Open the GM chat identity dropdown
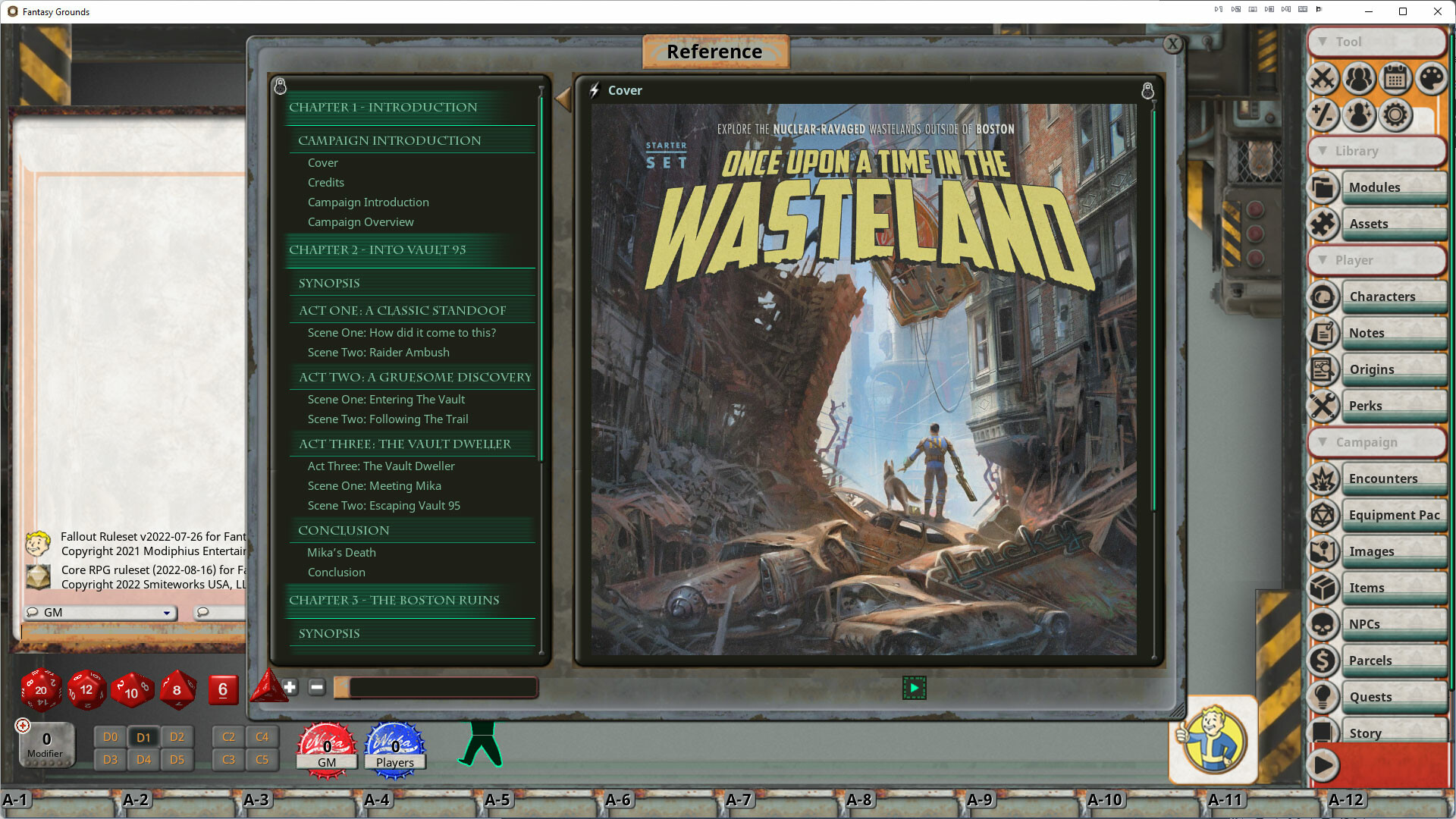Viewport: 1456px width, 819px height. coord(166,612)
